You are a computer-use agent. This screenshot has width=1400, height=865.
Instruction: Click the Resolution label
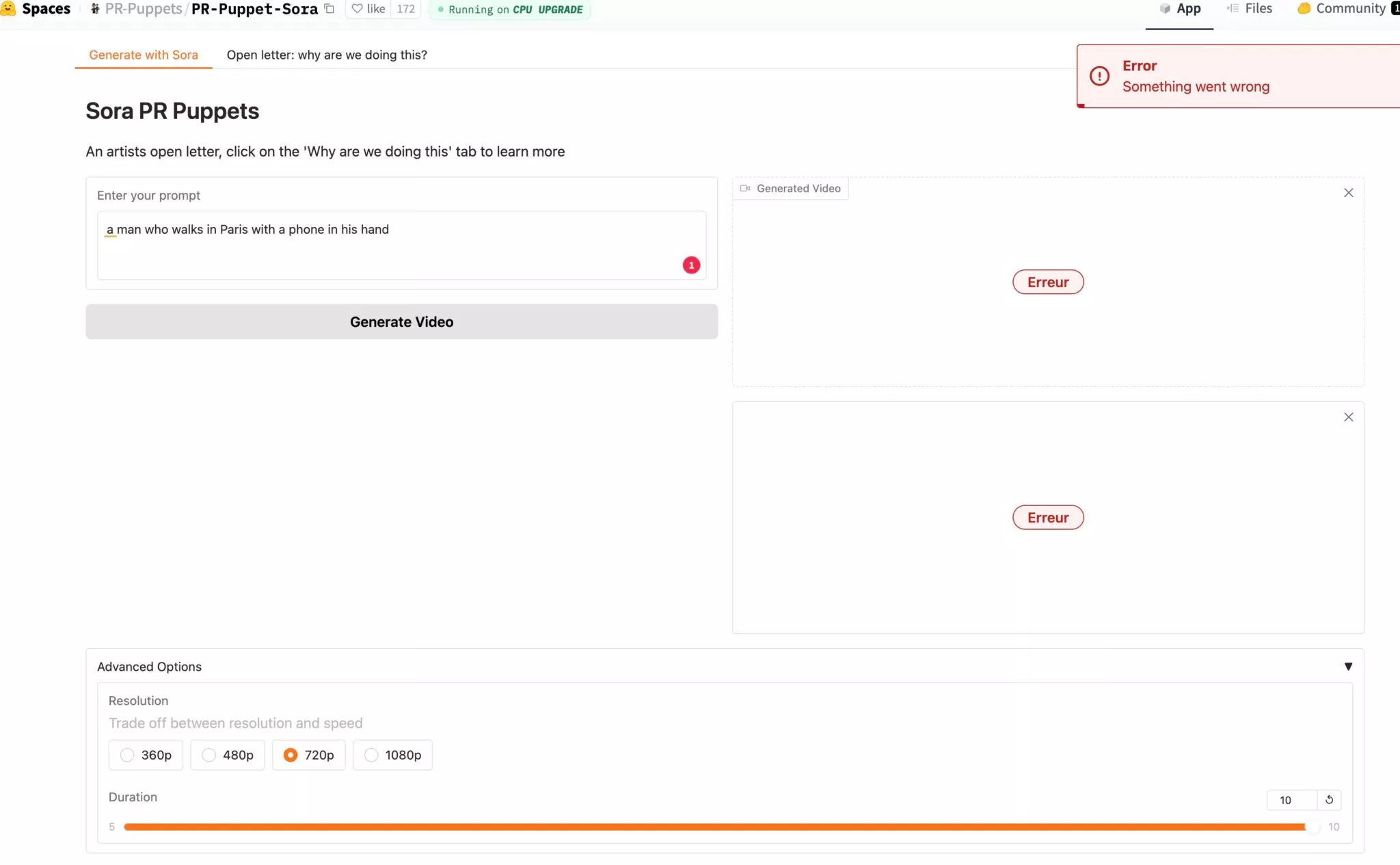[x=138, y=701]
